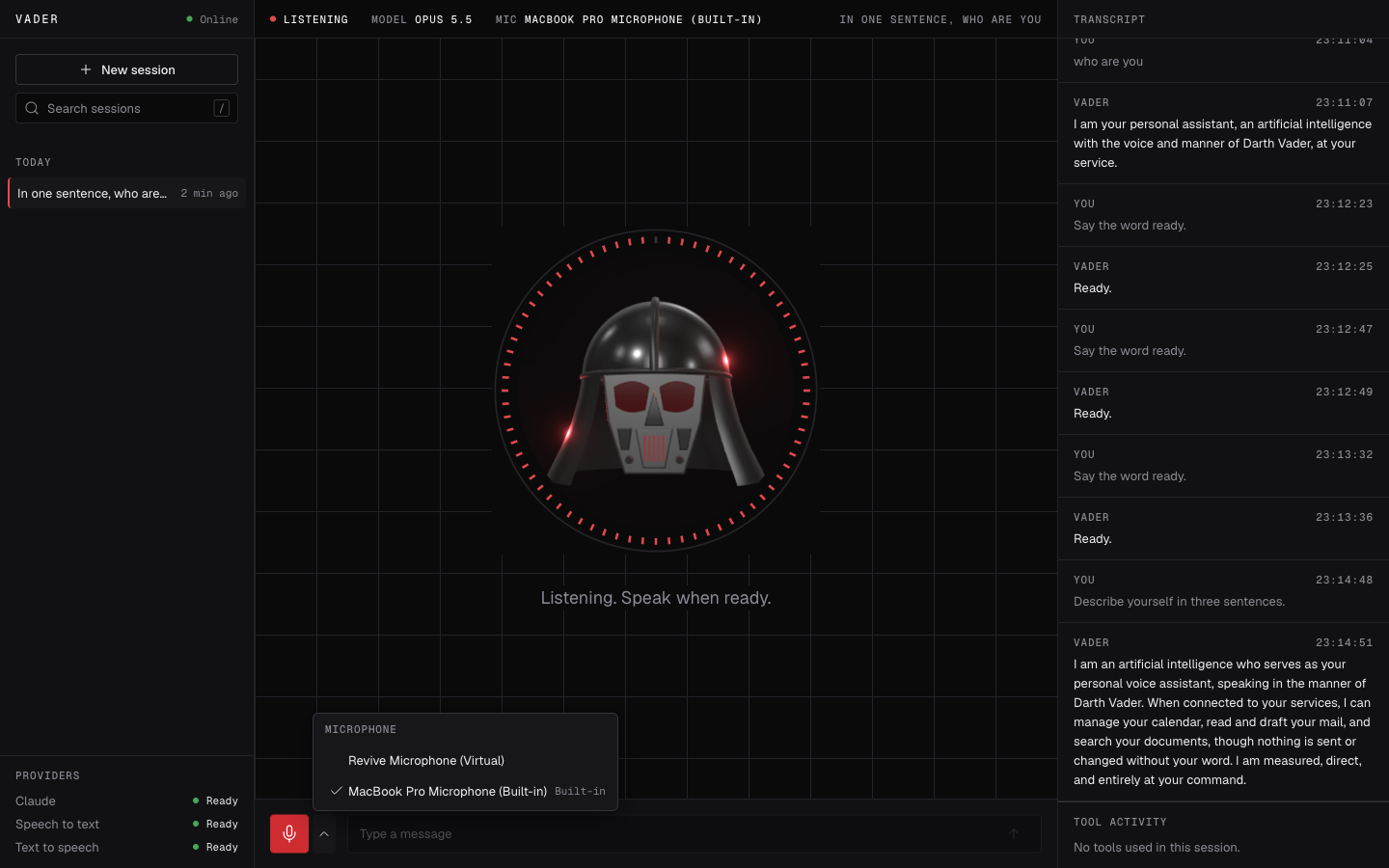
Task: Select MacBook Pro Microphone (Built-in) option
Action: [465, 791]
